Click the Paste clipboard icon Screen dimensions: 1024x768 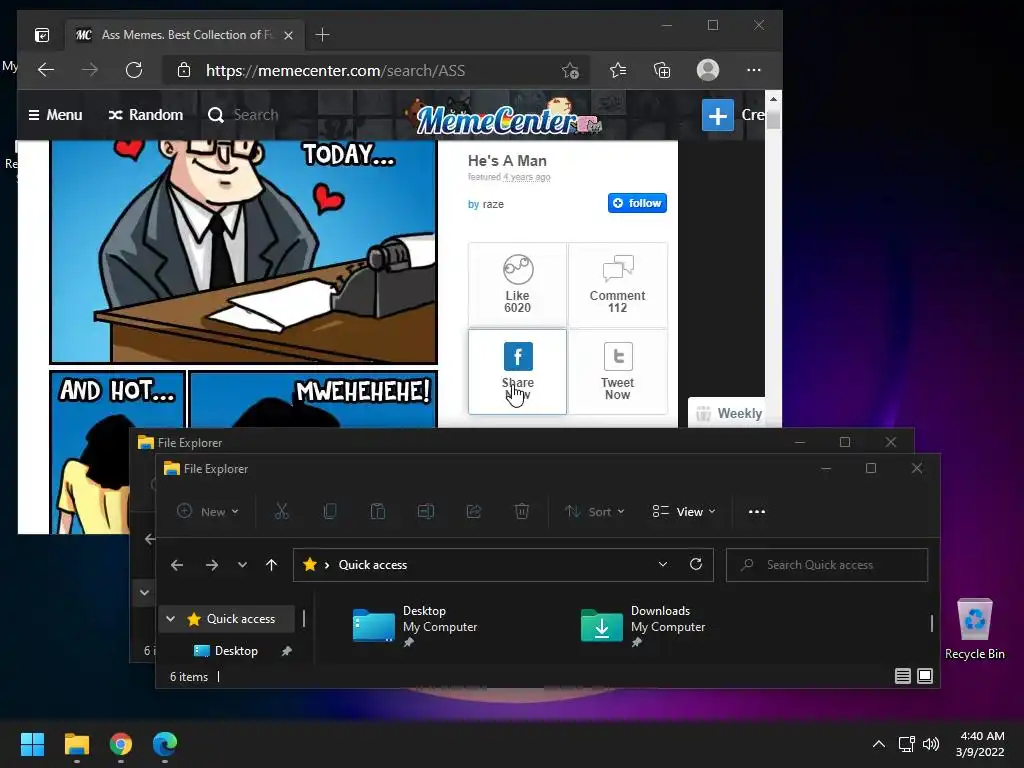pyautogui.click(x=377, y=511)
